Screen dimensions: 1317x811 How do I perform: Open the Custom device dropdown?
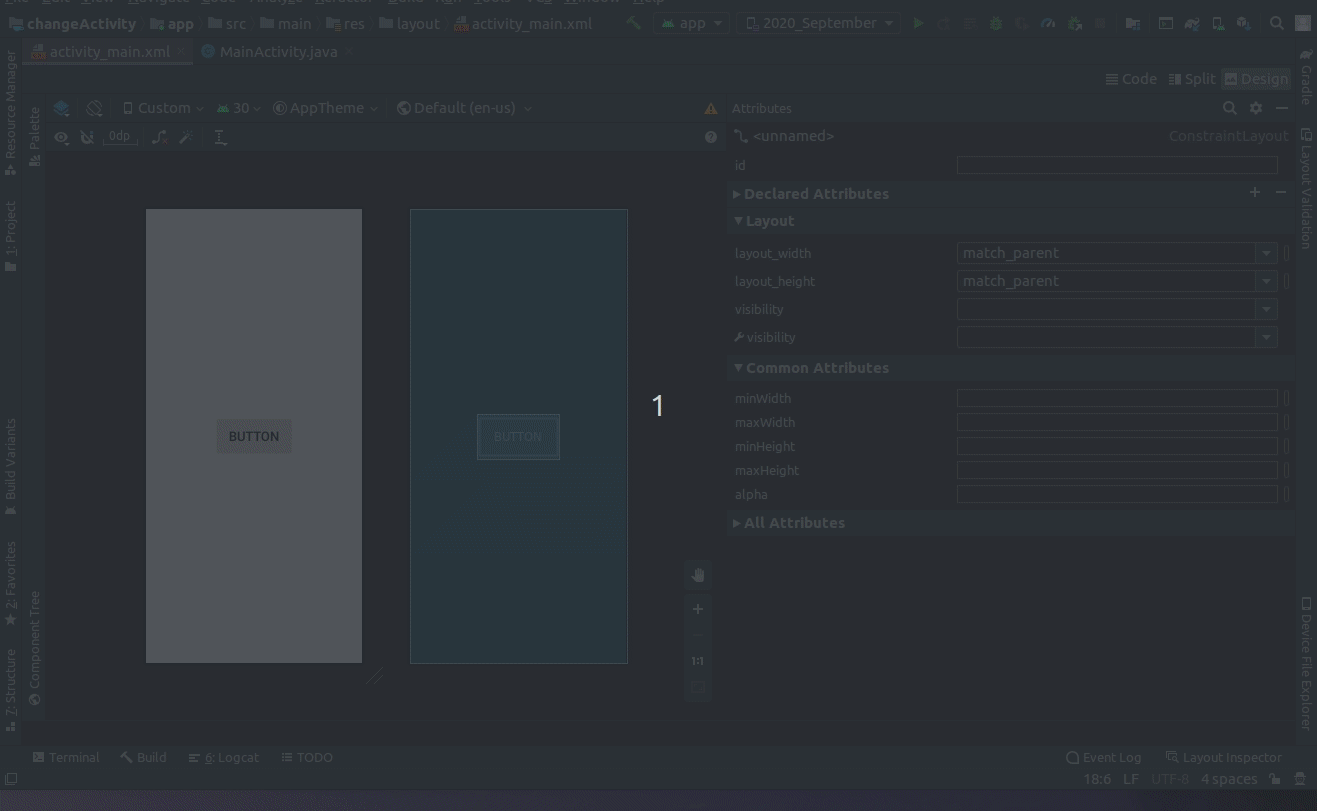tap(163, 108)
